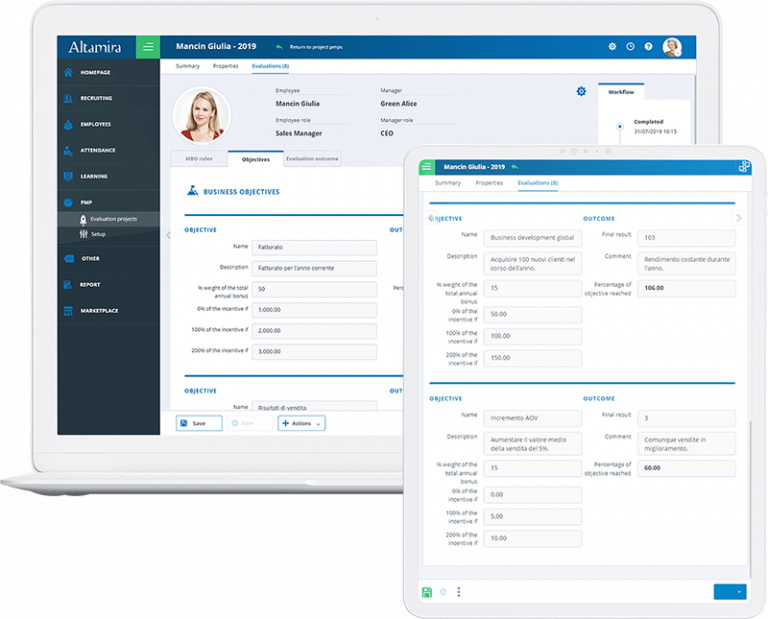Click the left chevron arrow on the tablet
The height and width of the screenshot is (619, 768).
pyautogui.click(x=431, y=217)
